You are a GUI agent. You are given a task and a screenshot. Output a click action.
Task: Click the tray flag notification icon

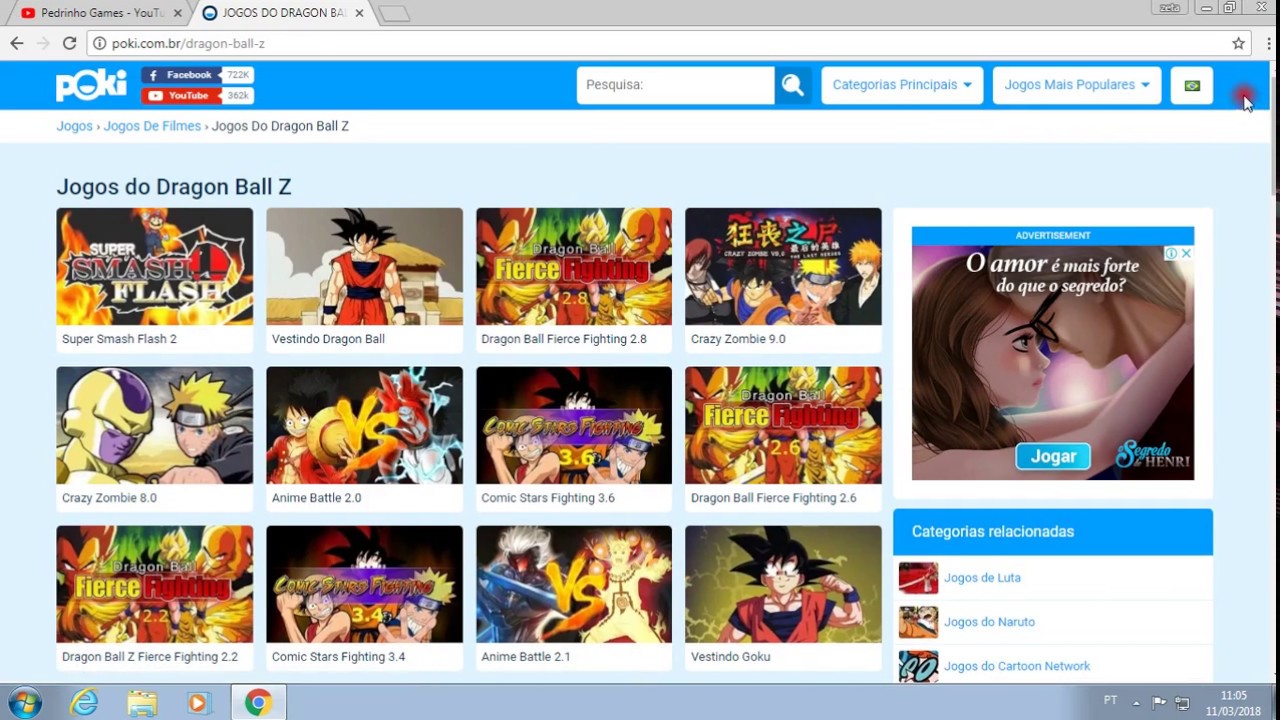[x=1159, y=702]
